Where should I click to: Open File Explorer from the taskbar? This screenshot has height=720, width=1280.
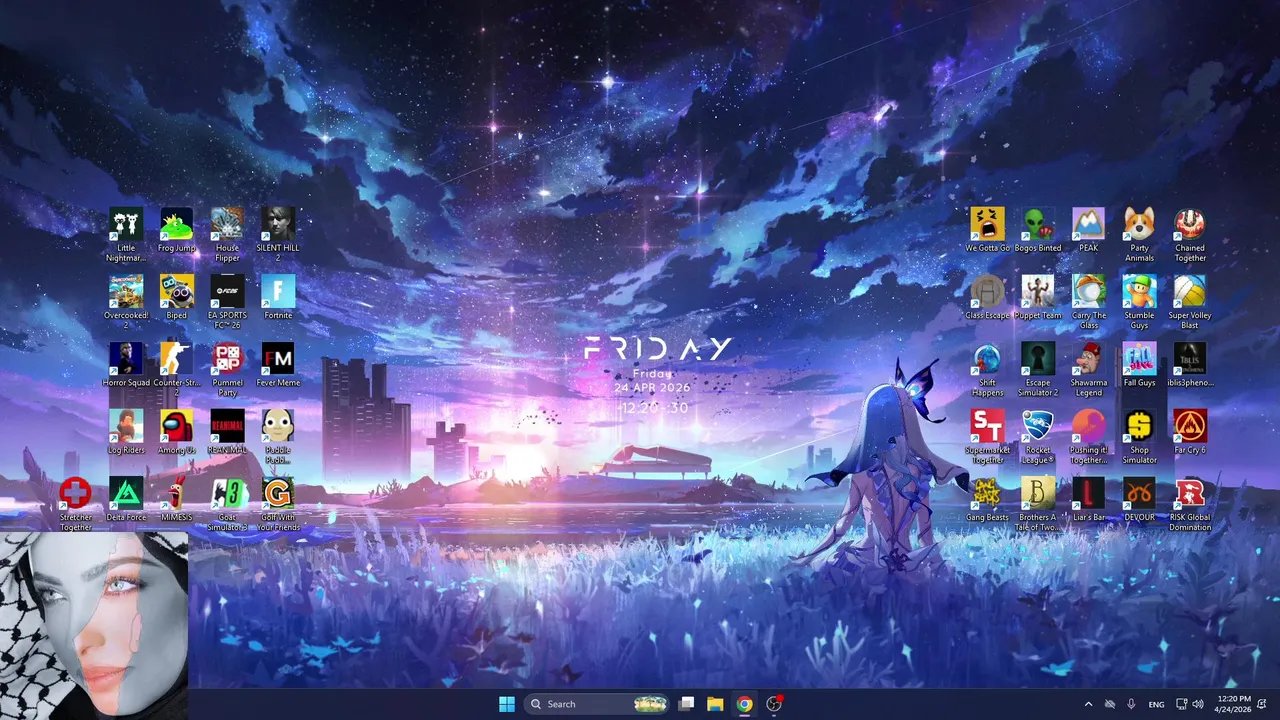(715, 704)
